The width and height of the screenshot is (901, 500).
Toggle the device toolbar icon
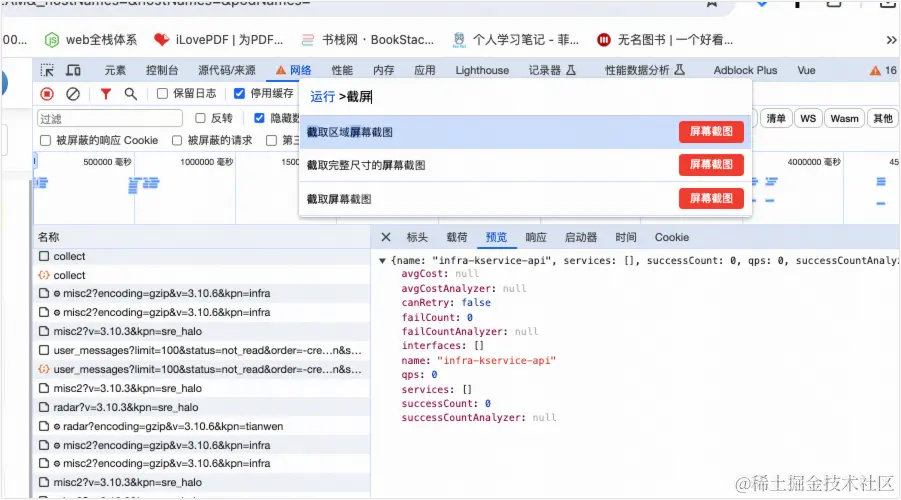point(73,70)
